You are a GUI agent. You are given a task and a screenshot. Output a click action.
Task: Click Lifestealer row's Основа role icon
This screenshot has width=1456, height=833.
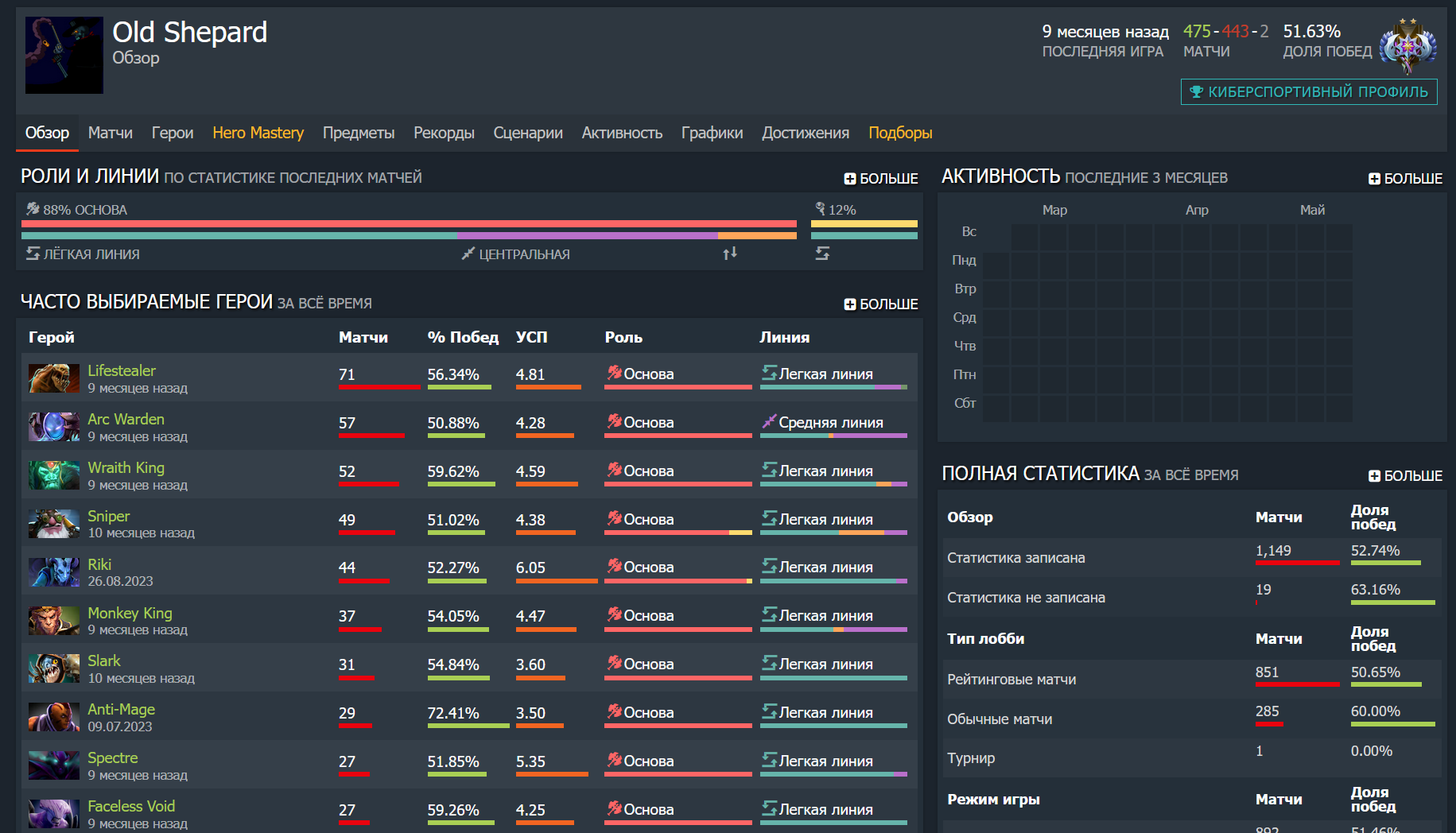click(x=614, y=373)
